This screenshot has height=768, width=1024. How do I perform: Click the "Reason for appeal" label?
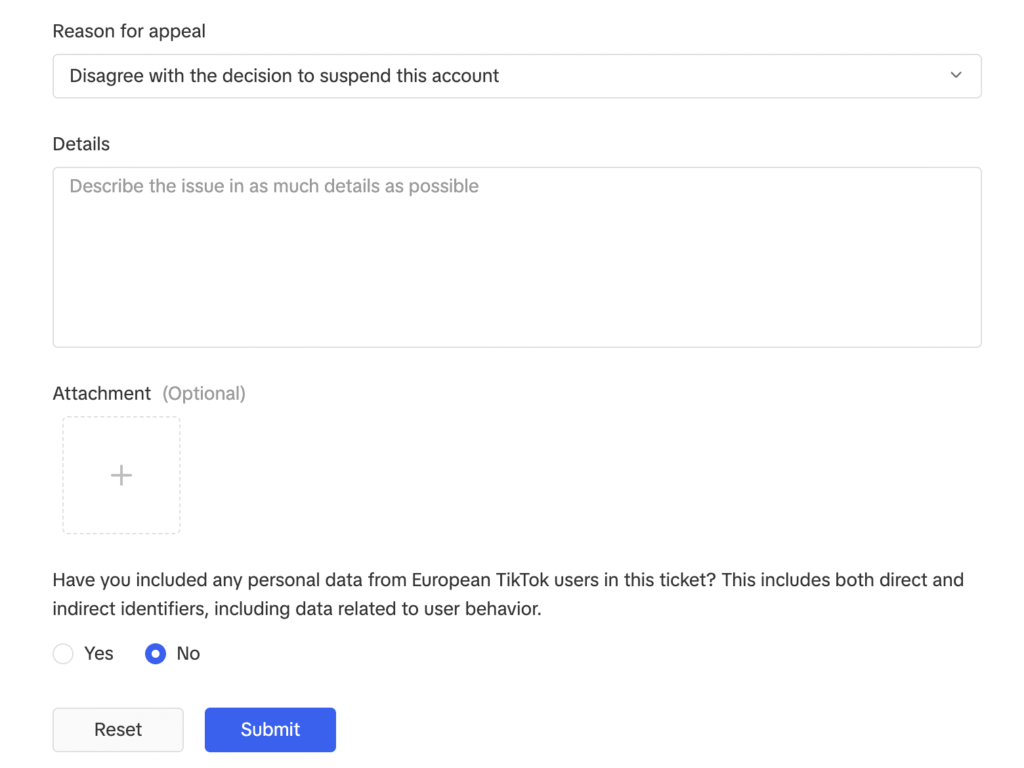(x=129, y=31)
